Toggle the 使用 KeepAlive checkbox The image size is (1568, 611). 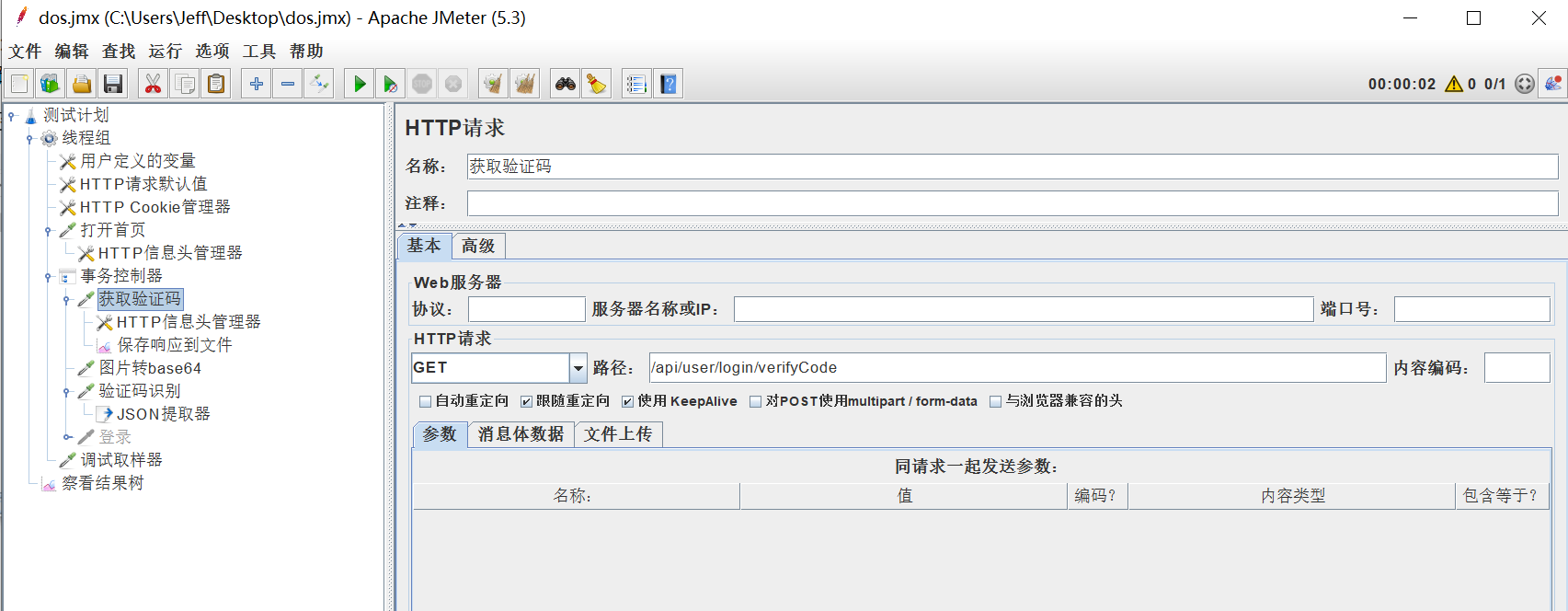(x=627, y=401)
